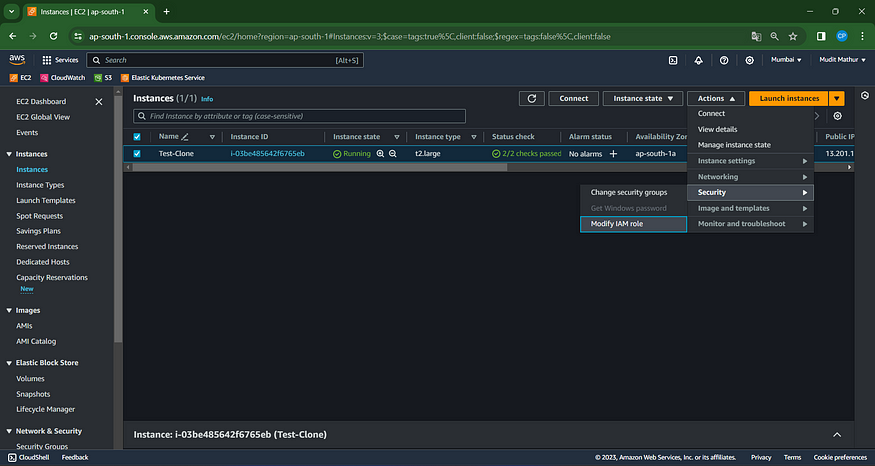Viewport: 875px width, 466px height.
Task: Open EC2 bookmark shortcut
Action: [x=21, y=78]
